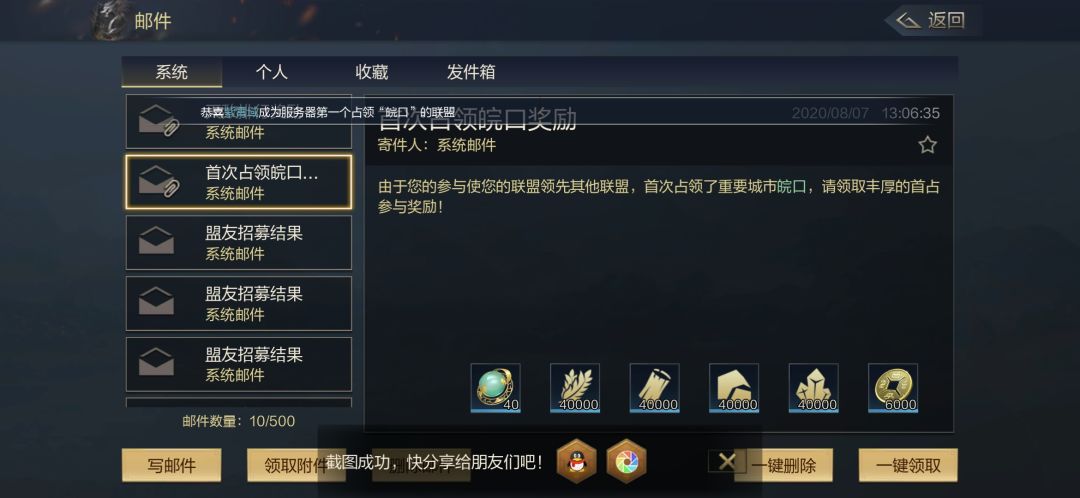Share screenshot via QQ penguin icon
Viewport: 1080px width, 498px height.
577,461
